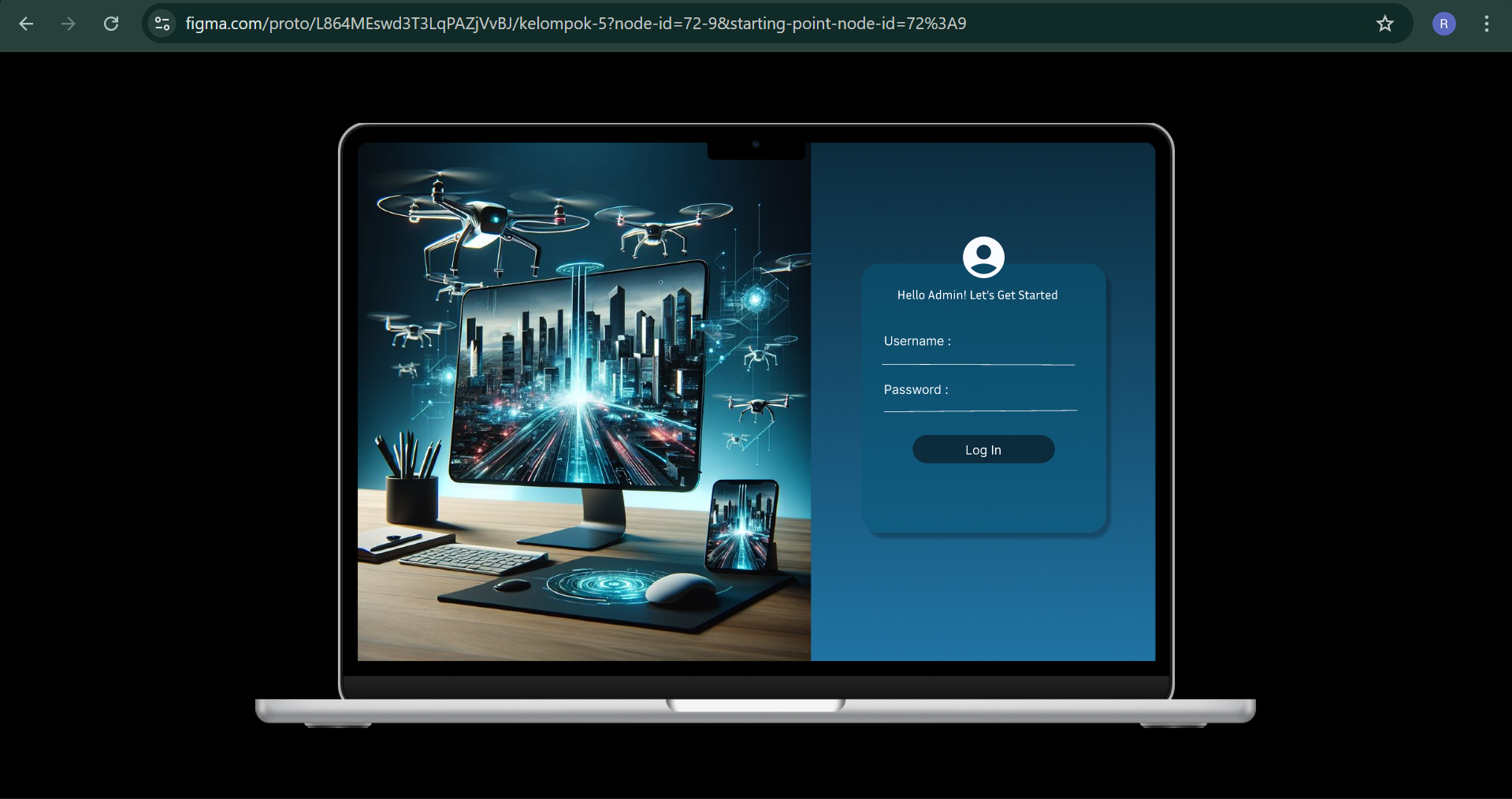
Task: Click the address bar URL text
Action: click(575, 24)
